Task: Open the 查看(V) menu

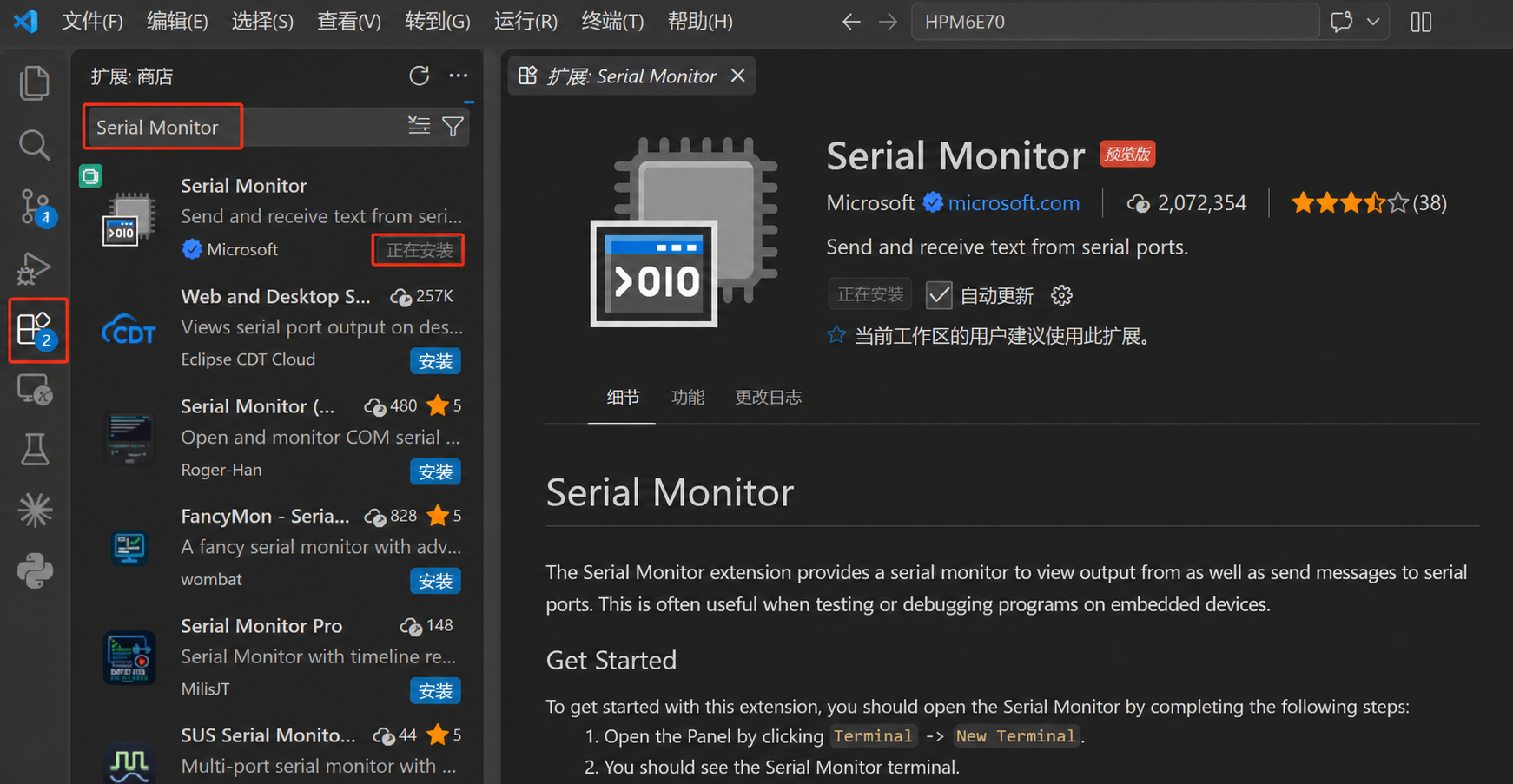Action: click(x=349, y=22)
